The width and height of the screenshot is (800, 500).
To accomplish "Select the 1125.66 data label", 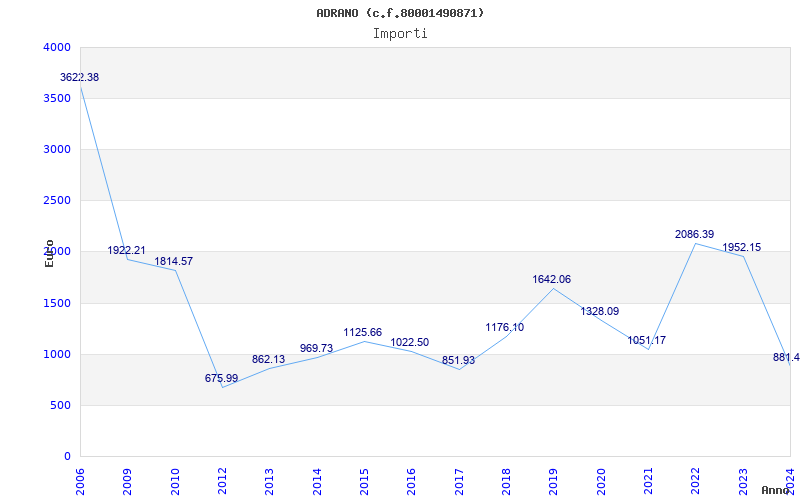I will click(363, 333).
